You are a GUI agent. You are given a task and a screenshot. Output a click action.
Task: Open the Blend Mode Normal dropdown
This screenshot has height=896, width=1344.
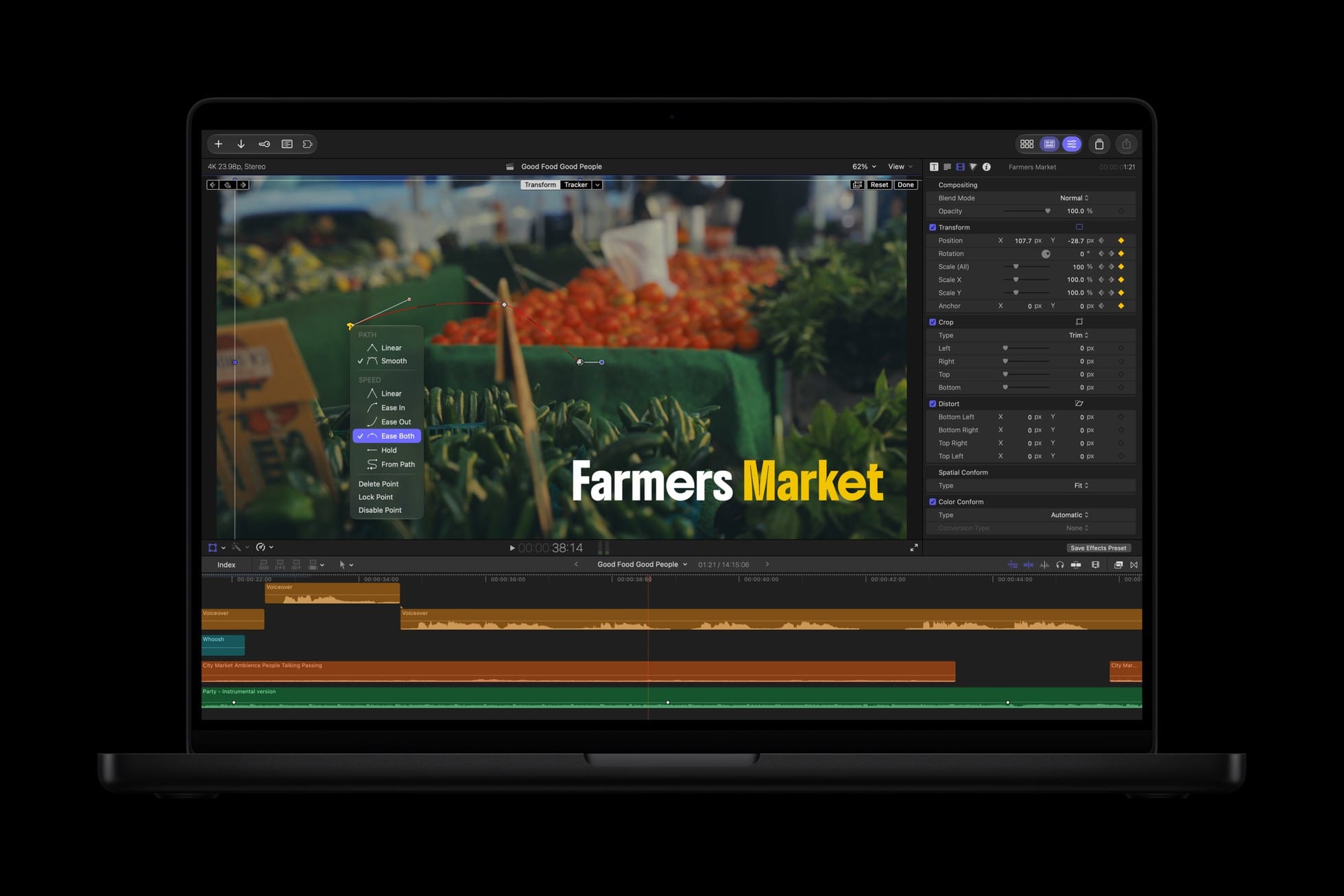pyautogui.click(x=1075, y=198)
